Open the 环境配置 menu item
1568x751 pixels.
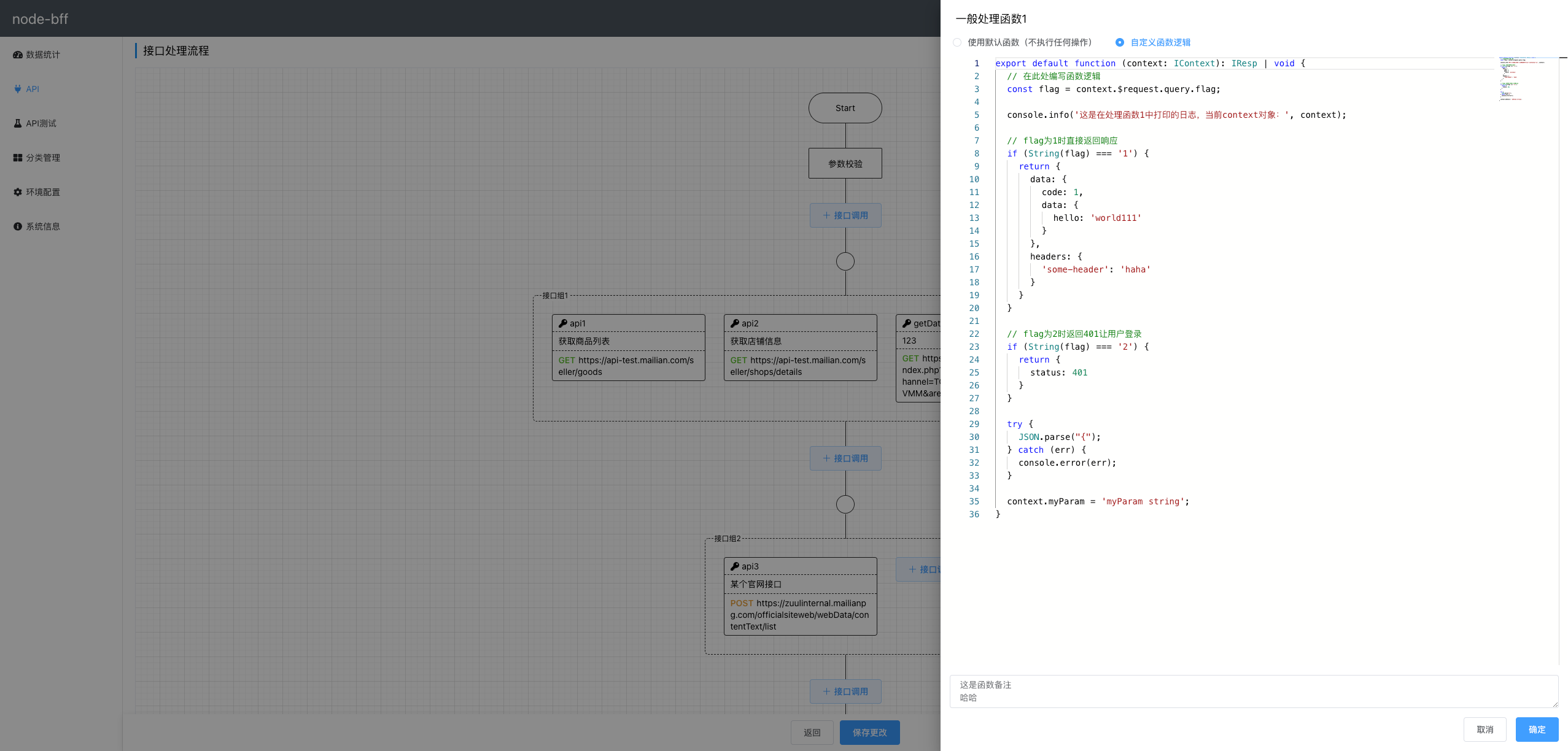[x=43, y=192]
